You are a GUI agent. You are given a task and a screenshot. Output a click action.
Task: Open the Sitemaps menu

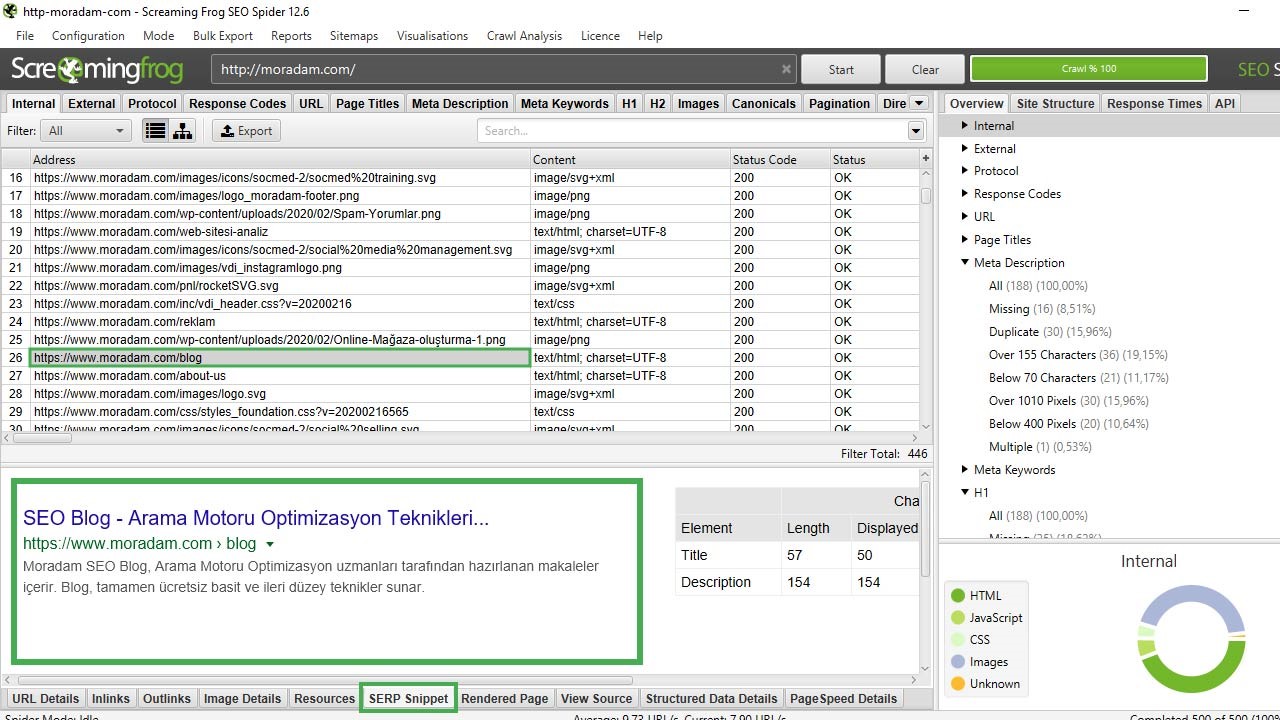pos(354,36)
